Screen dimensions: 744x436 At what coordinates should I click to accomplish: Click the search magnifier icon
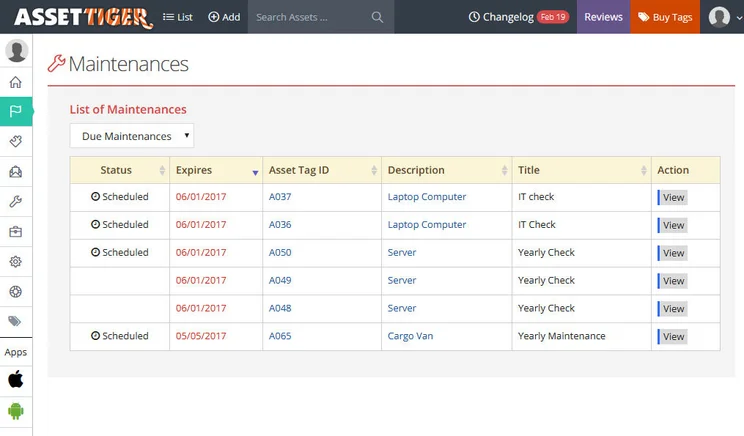(377, 17)
